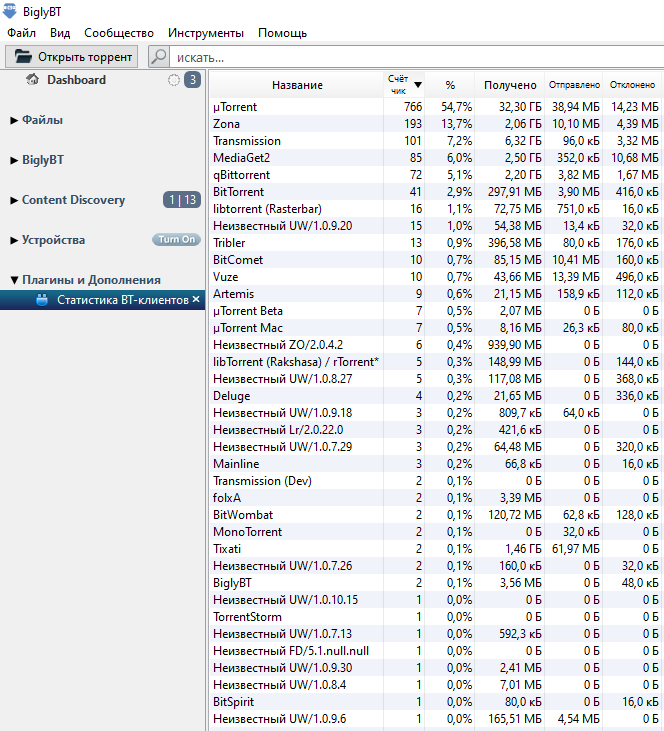Viewport: 664px width, 731px height.
Task: Open the Вид menu
Action: [60, 33]
